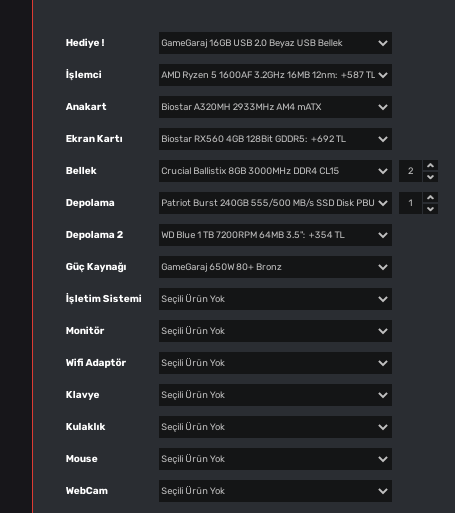Viewport: 455px width, 513px height.
Task: Increase Depolama quantity with up arrow
Action: [430, 197]
